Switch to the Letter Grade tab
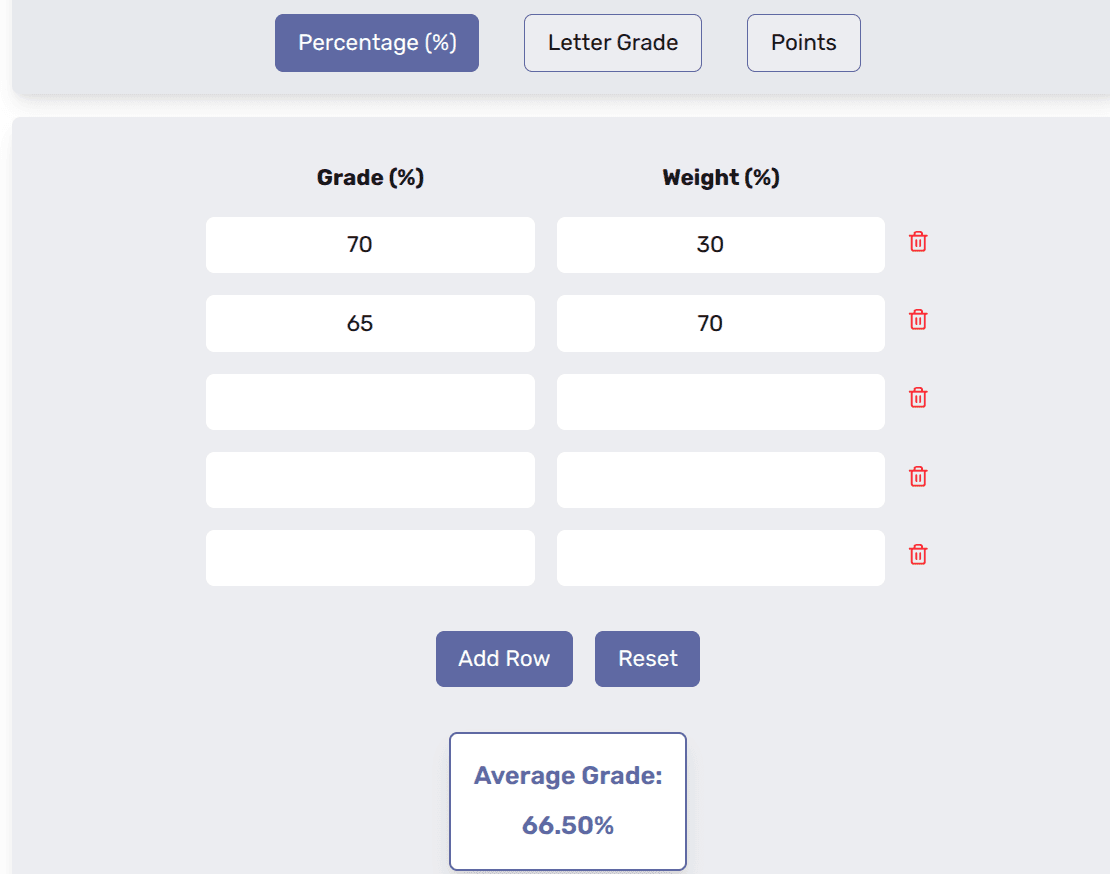This screenshot has width=1110, height=874. coord(612,42)
